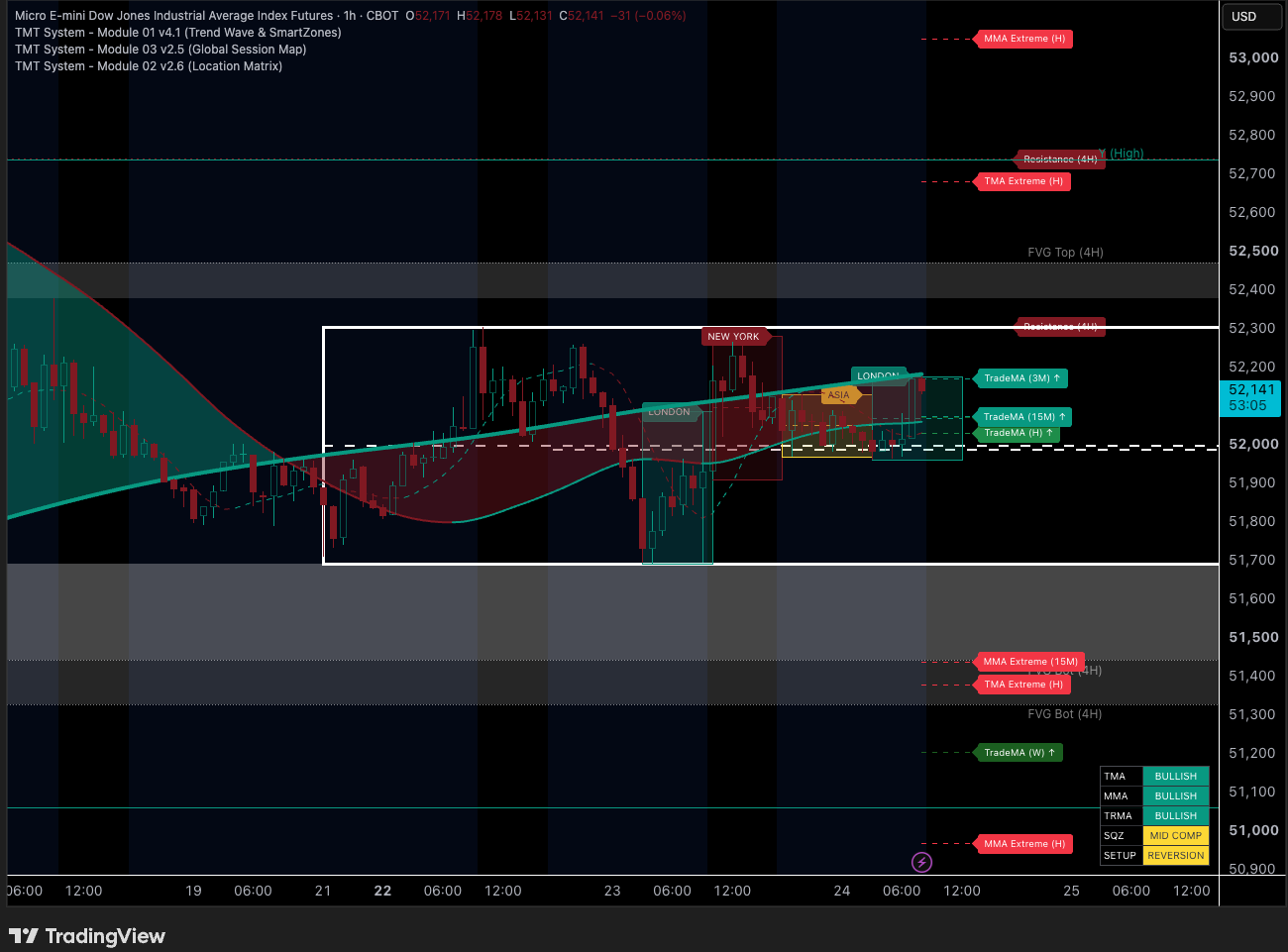Click the REVERSION cell in SETUP row
This screenshot has width=1288, height=952.
tap(1176, 856)
